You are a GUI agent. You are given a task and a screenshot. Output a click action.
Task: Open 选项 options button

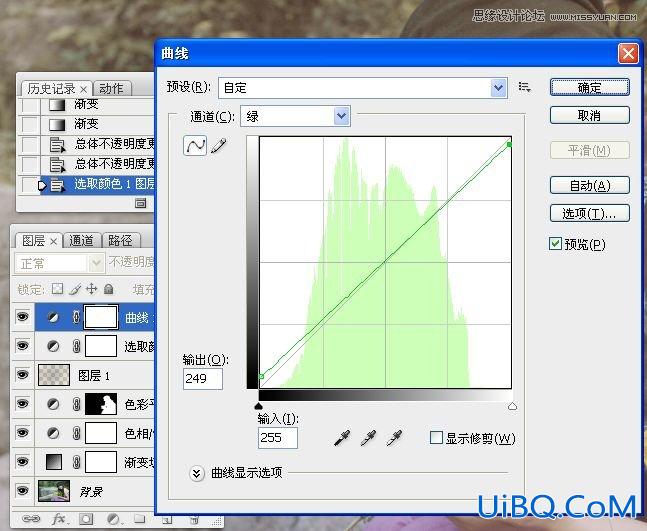point(590,213)
